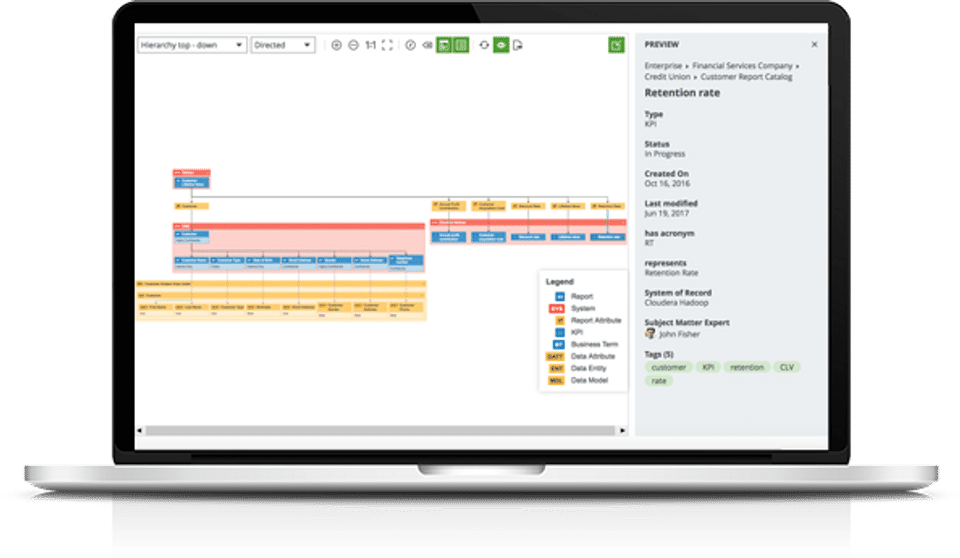Image resolution: width=960 pixels, height=558 pixels.
Task: Click the Cloudera Hadoop system value
Action: (x=676, y=303)
